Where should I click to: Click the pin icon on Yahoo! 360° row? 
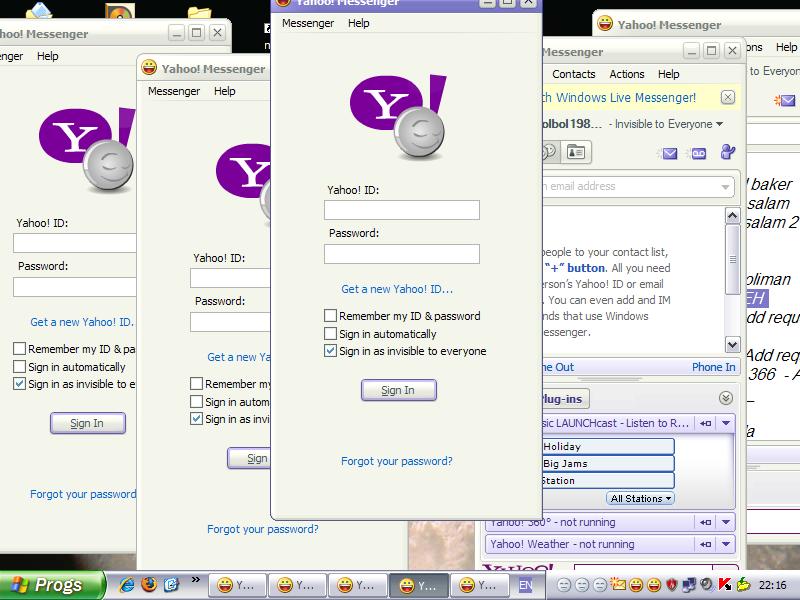[x=706, y=522]
